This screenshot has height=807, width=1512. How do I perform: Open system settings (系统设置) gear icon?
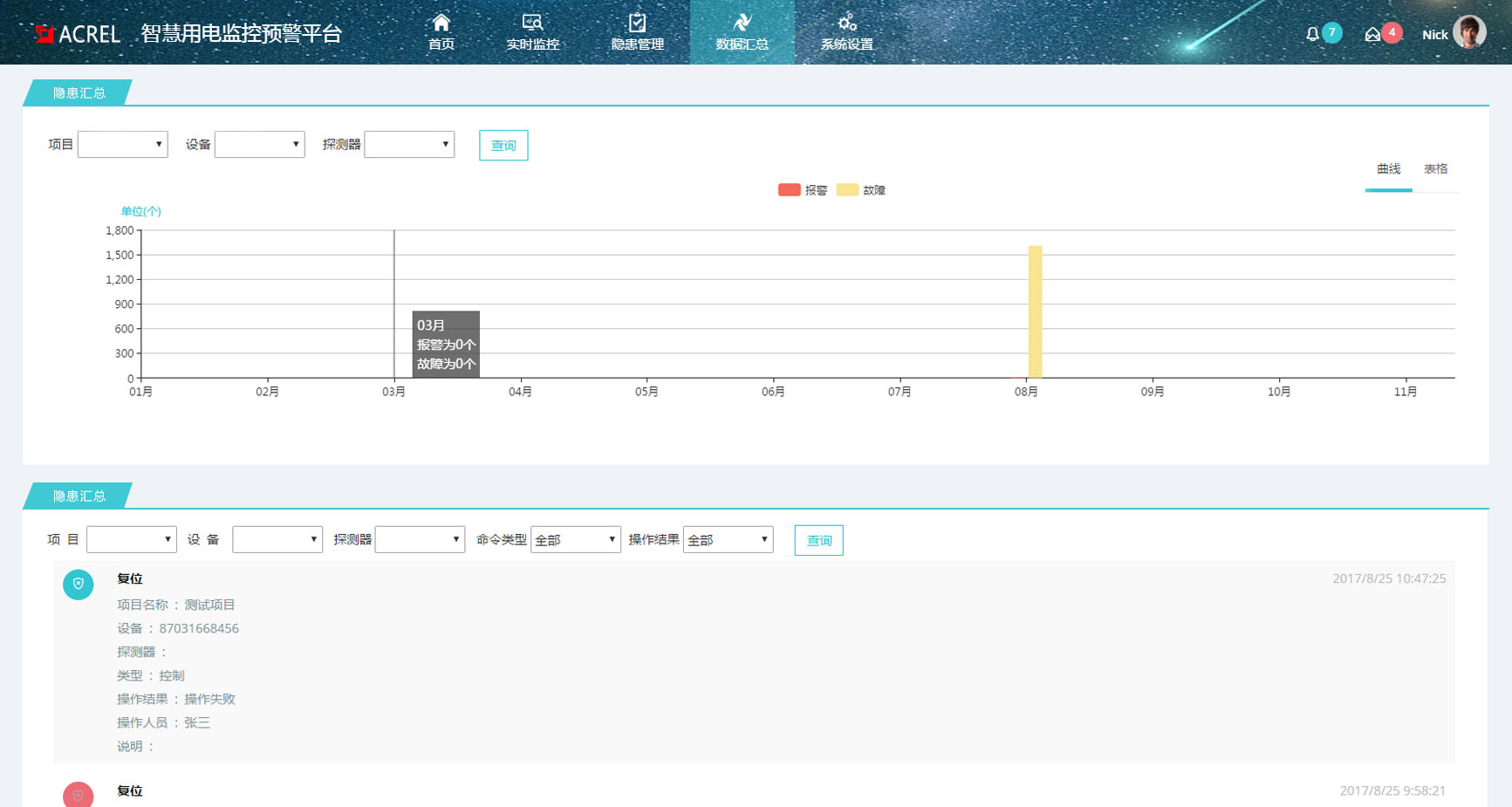pyautogui.click(x=846, y=23)
